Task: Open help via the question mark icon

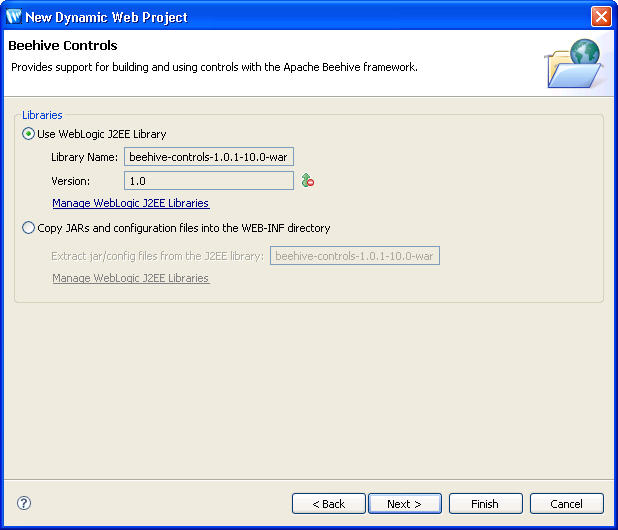Action: 24,503
